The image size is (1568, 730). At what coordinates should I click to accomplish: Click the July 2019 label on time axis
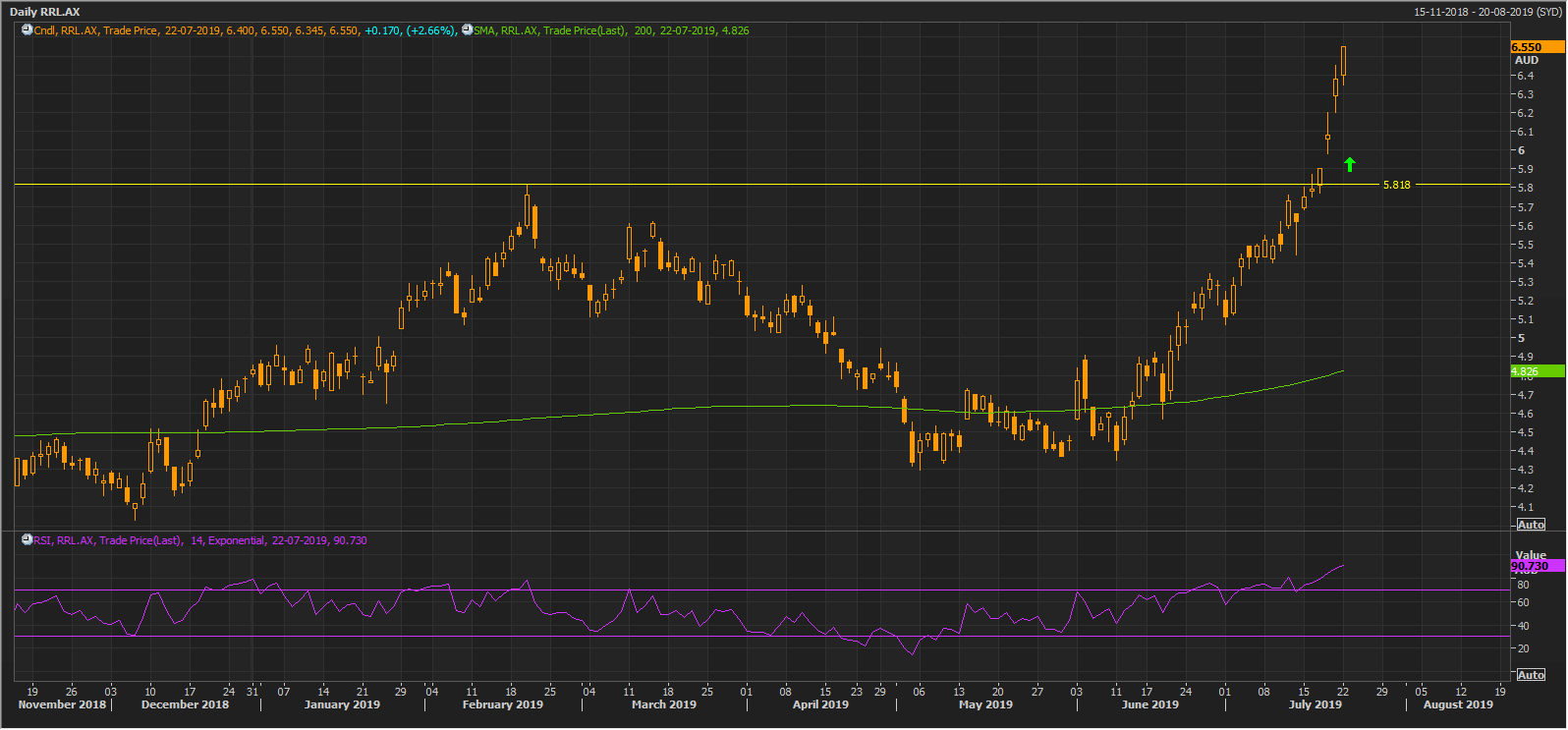(x=1315, y=704)
